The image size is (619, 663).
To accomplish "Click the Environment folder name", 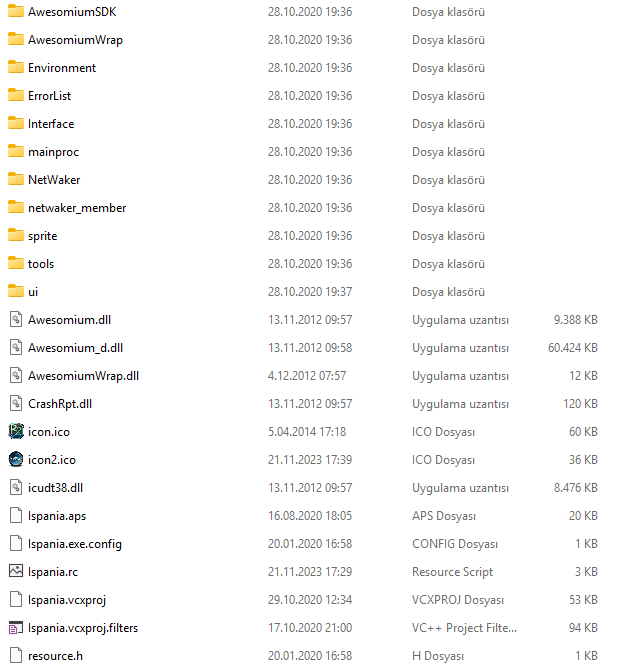I will click(62, 68).
